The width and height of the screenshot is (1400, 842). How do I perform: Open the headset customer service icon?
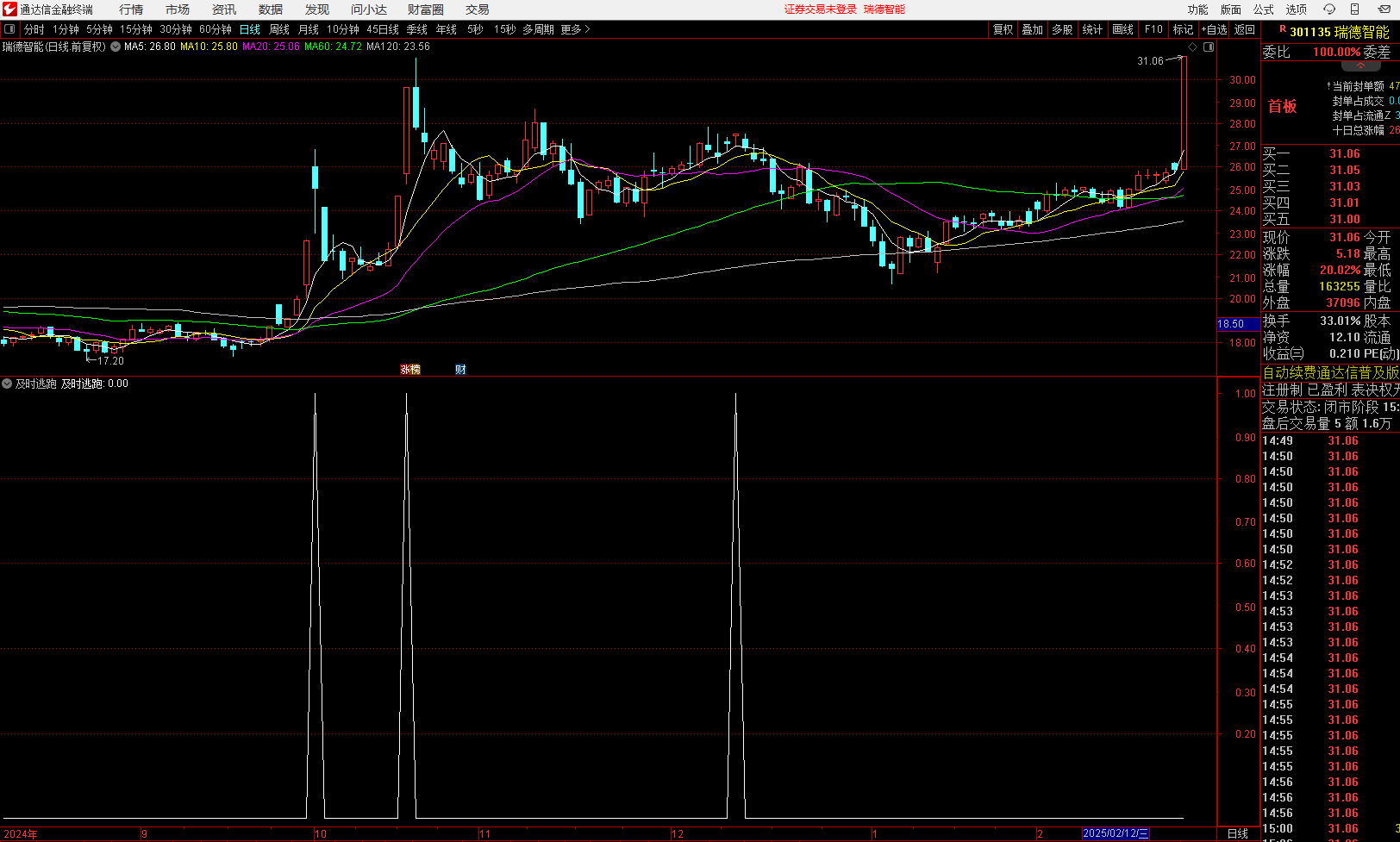click(1329, 9)
